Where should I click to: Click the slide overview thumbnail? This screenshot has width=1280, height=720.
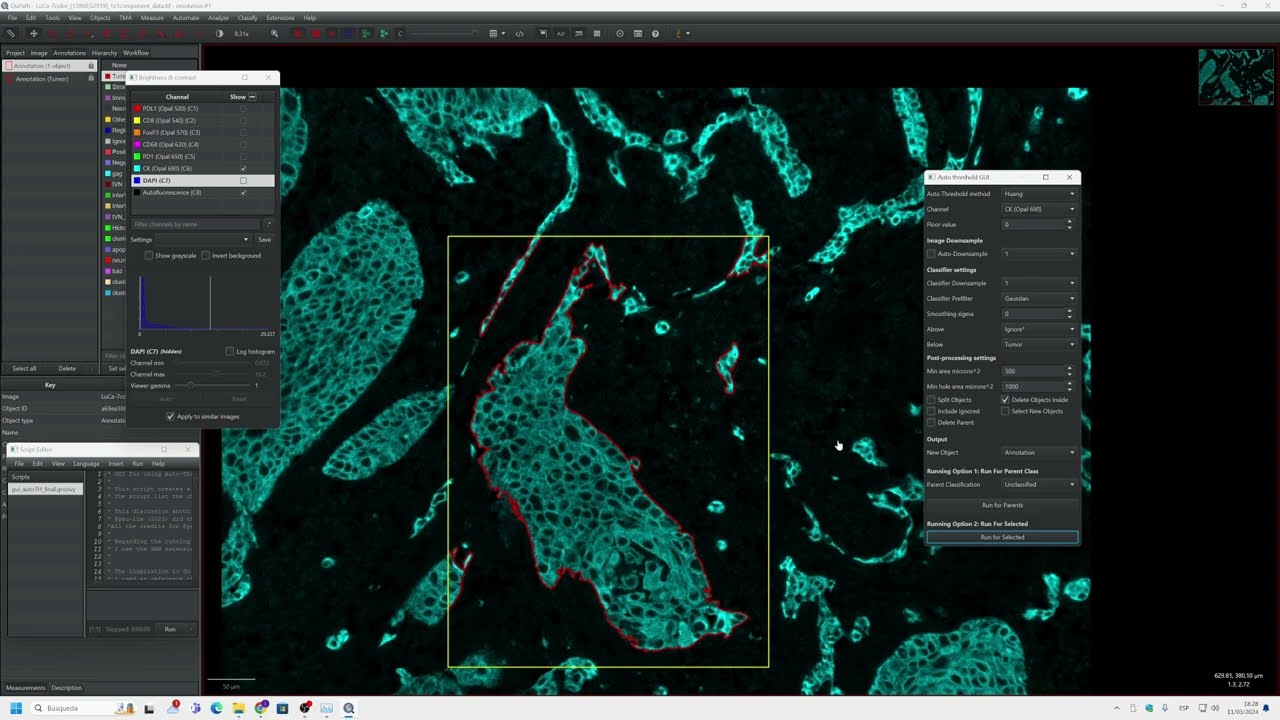click(x=1237, y=77)
